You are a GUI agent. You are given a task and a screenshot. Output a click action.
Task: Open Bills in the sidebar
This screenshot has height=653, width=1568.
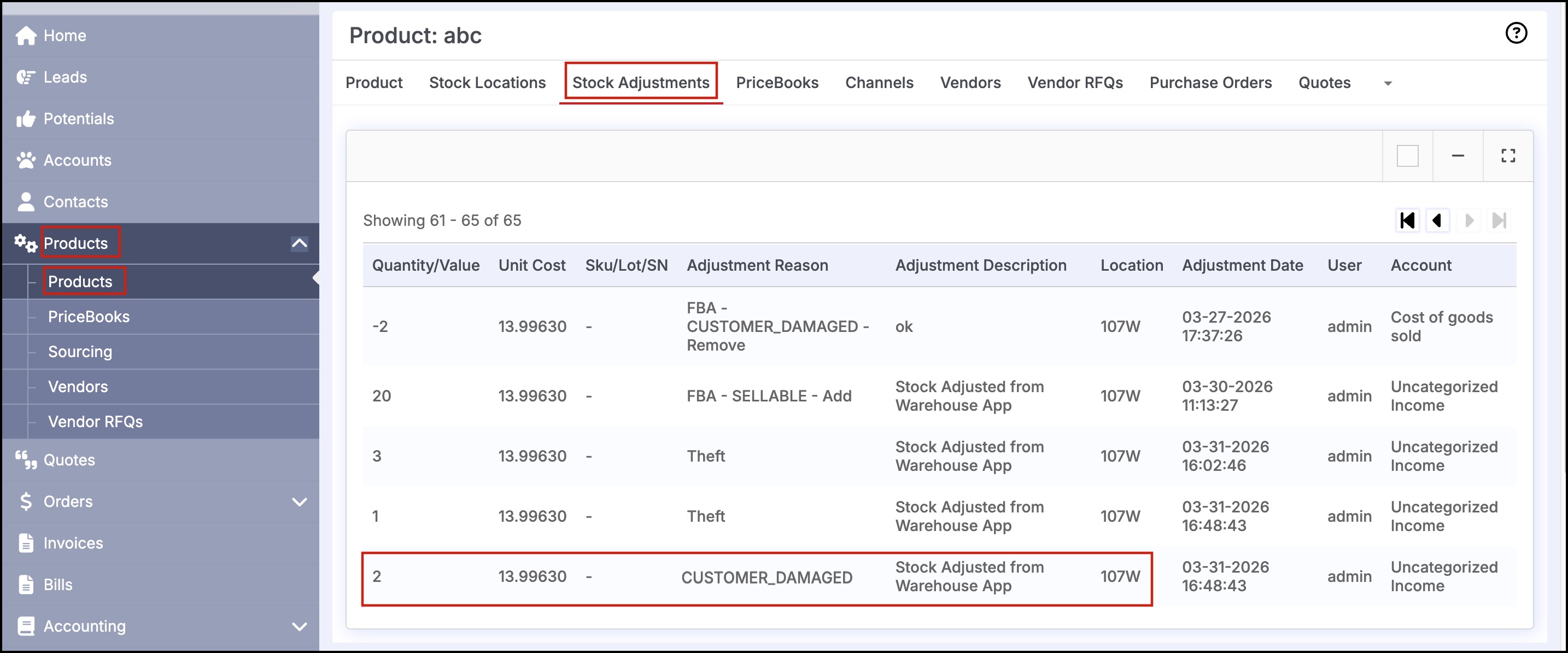(57, 584)
